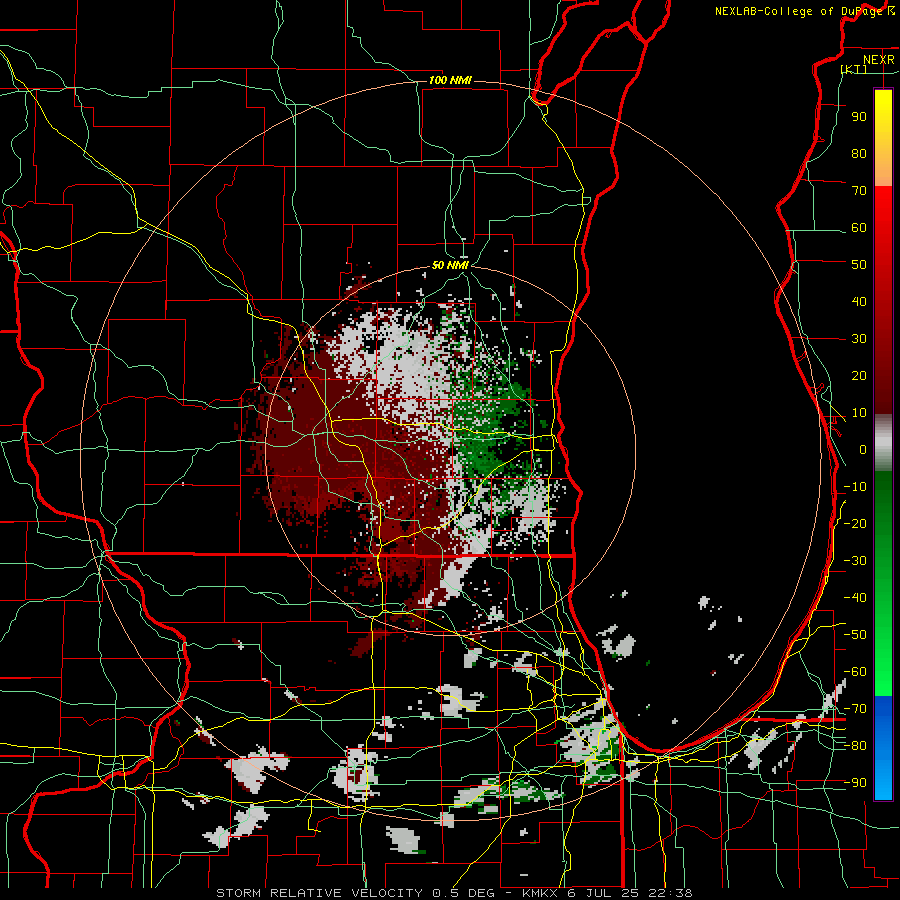This screenshot has height=900, width=900.
Task: Click the -30 value on velocity scale
Action: click(855, 561)
